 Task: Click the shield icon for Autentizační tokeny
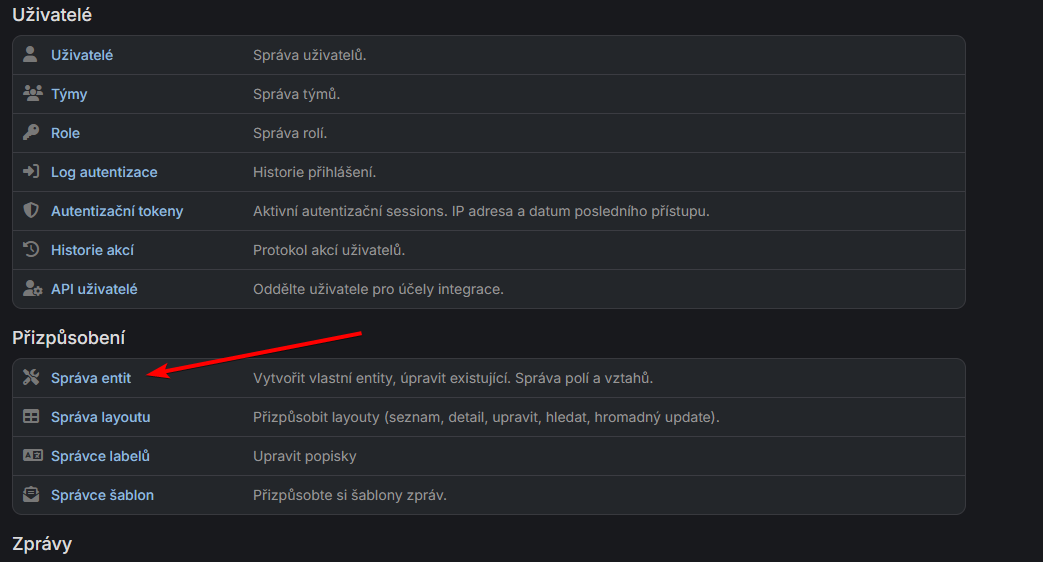[31, 211]
